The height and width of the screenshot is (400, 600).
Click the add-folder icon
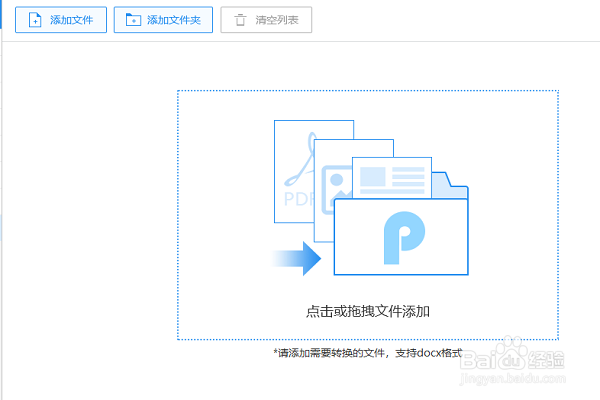tap(134, 20)
